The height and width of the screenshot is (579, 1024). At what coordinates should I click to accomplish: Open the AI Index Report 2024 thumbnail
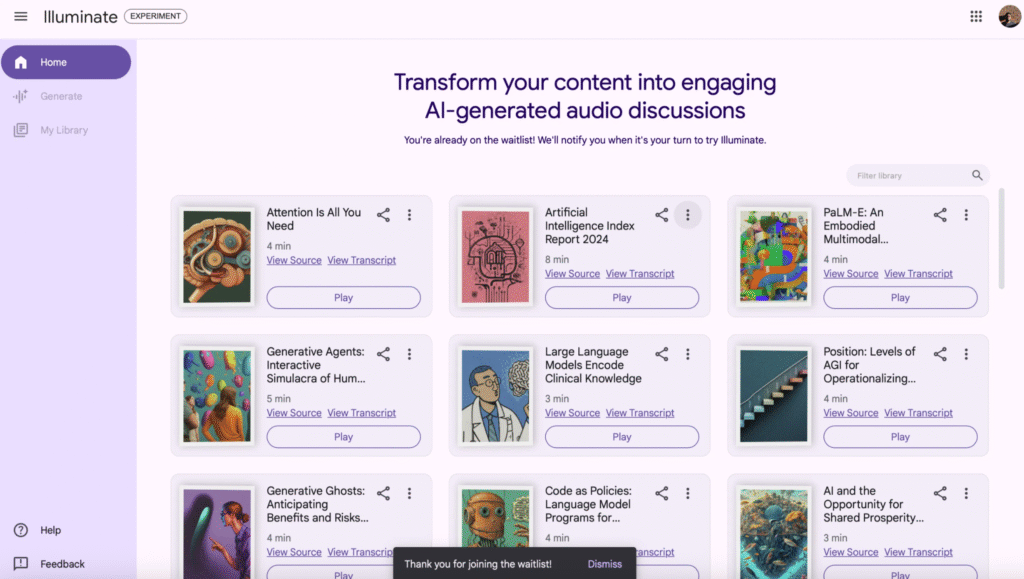[495, 257]
